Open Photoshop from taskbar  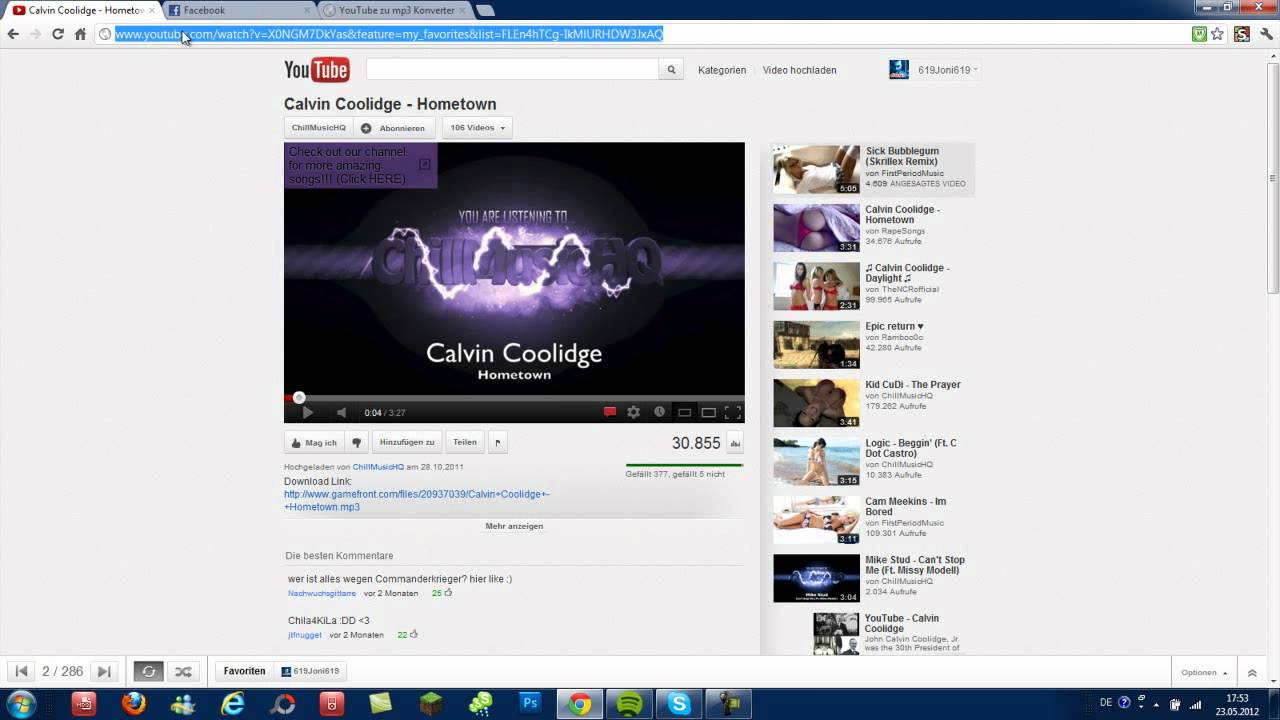[x=530, y=704]
